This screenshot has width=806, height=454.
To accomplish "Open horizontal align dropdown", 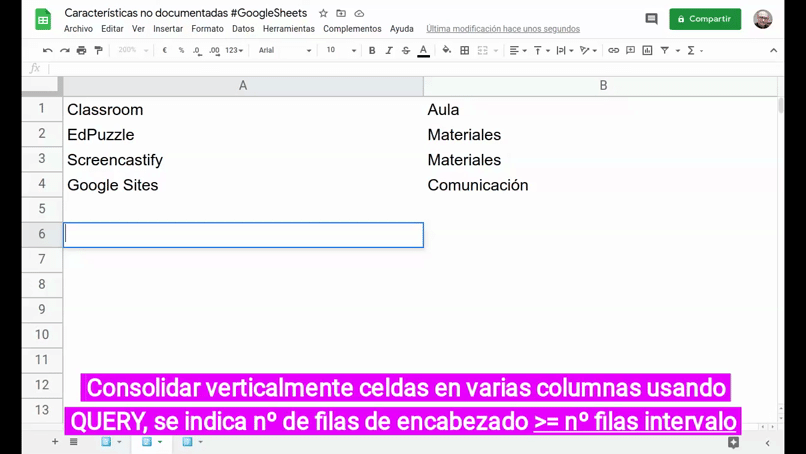I will coord(517,50).
